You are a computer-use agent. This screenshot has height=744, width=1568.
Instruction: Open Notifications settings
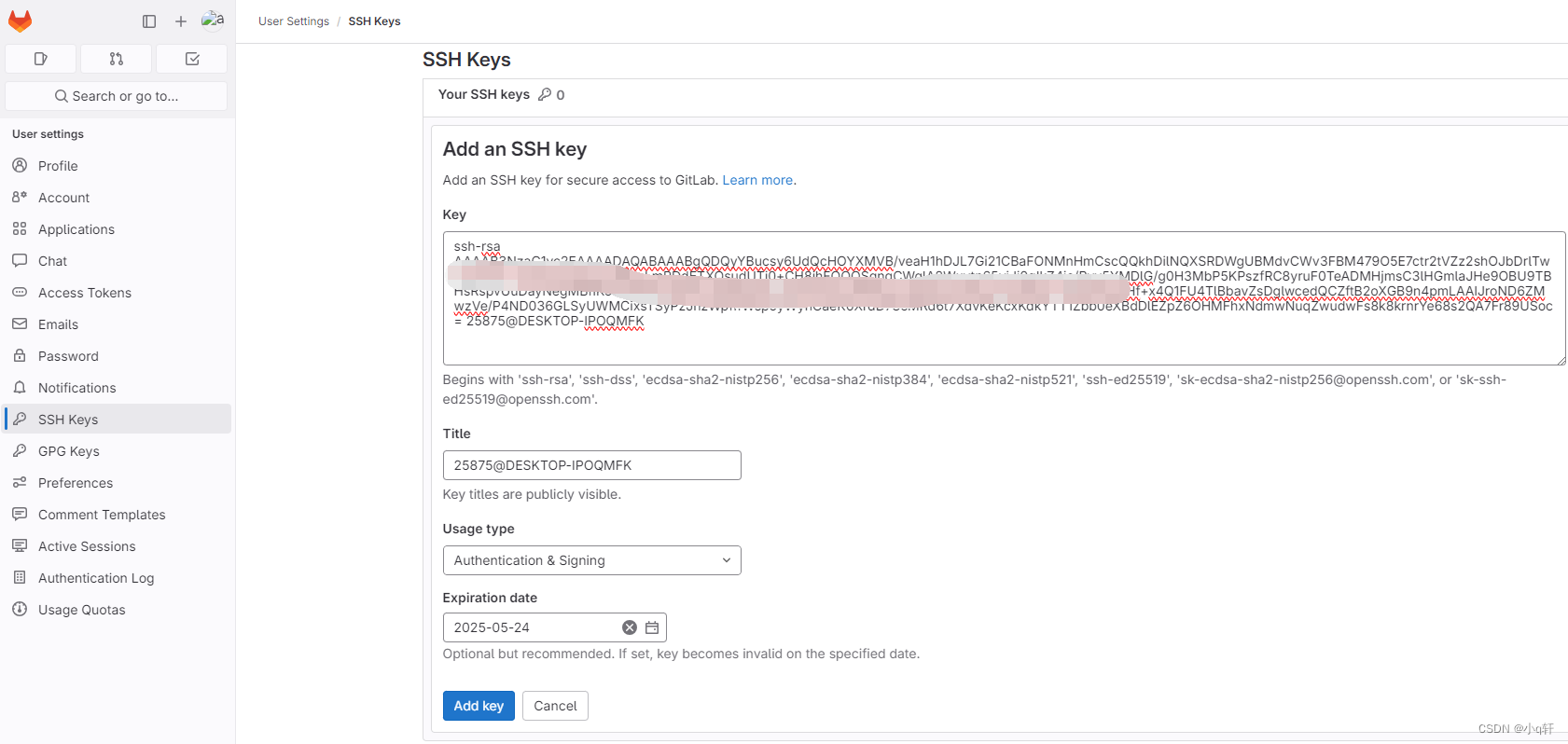coord(117,388)
